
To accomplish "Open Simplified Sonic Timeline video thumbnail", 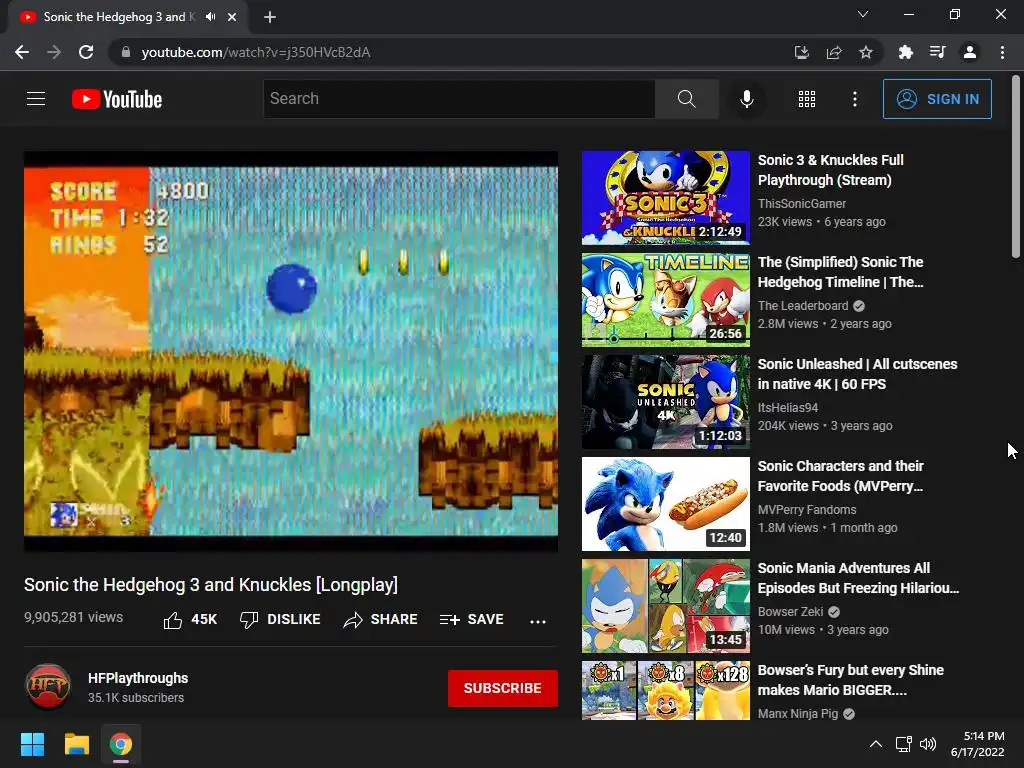I will tap(665, 300).
